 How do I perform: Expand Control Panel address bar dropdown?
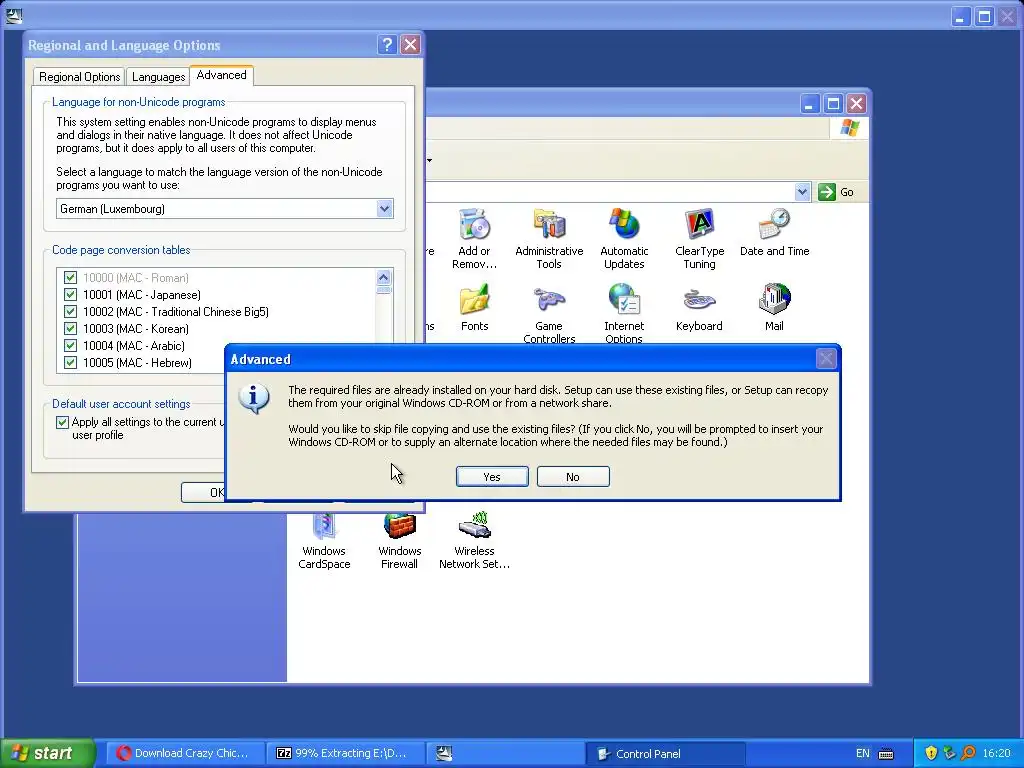click(x=802, y=192)
